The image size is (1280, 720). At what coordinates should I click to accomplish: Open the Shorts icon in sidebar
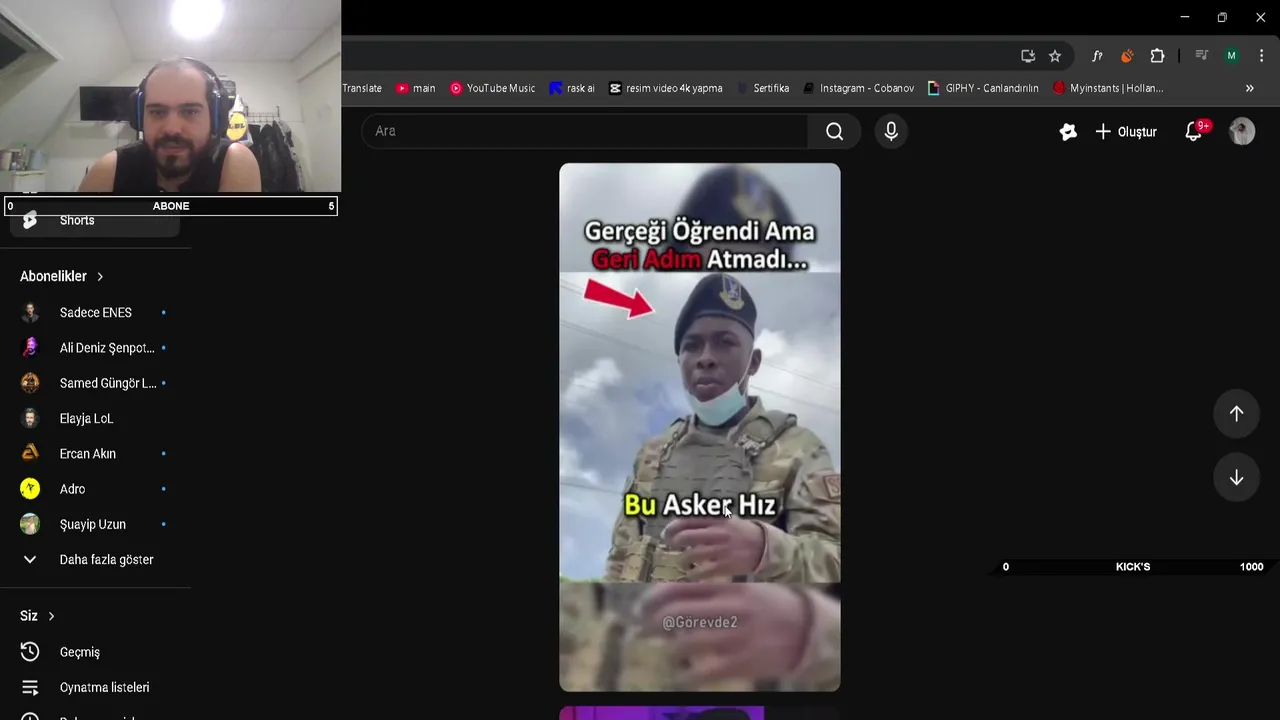coord(30,220)
